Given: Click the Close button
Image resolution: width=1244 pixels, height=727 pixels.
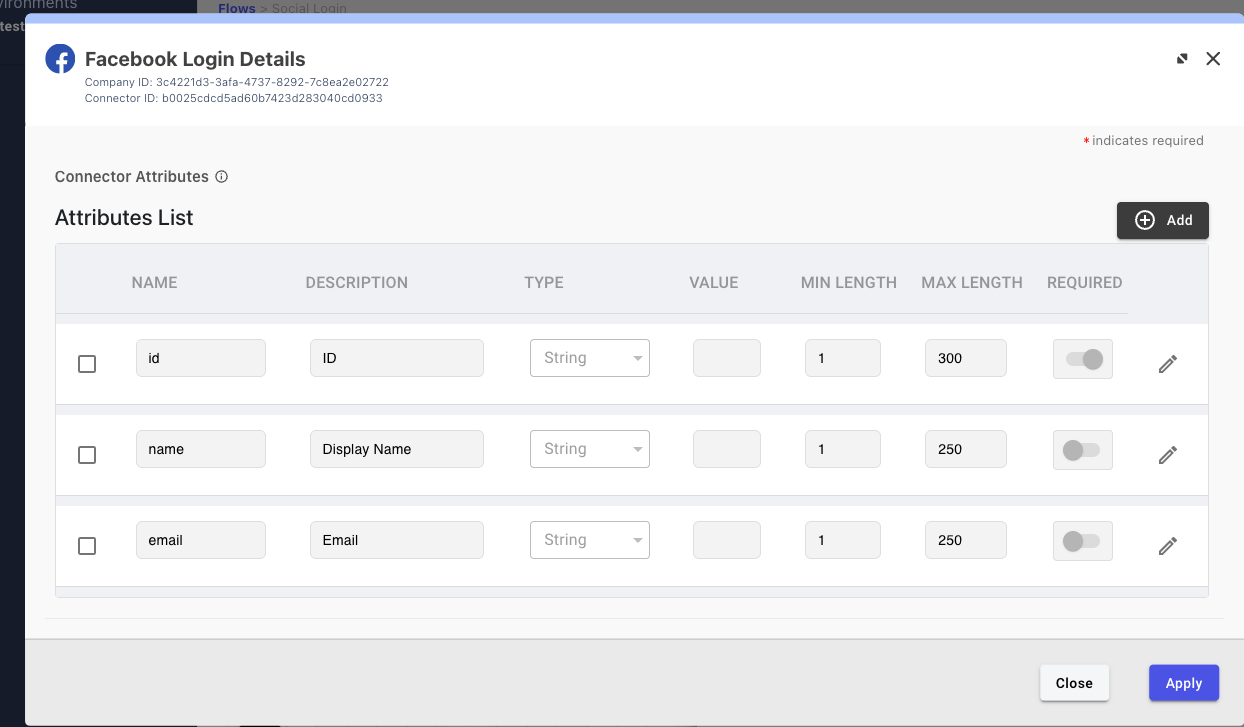Looking at the screenshot, I should coord(1074,683).
